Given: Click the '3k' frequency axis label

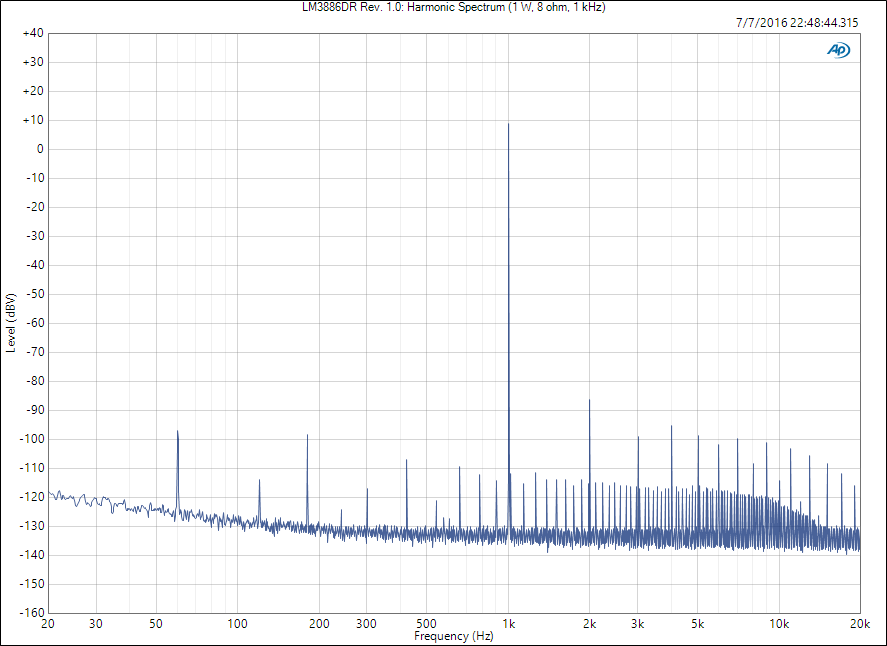Looking at the screenshot, I should (x=638, y=624).
